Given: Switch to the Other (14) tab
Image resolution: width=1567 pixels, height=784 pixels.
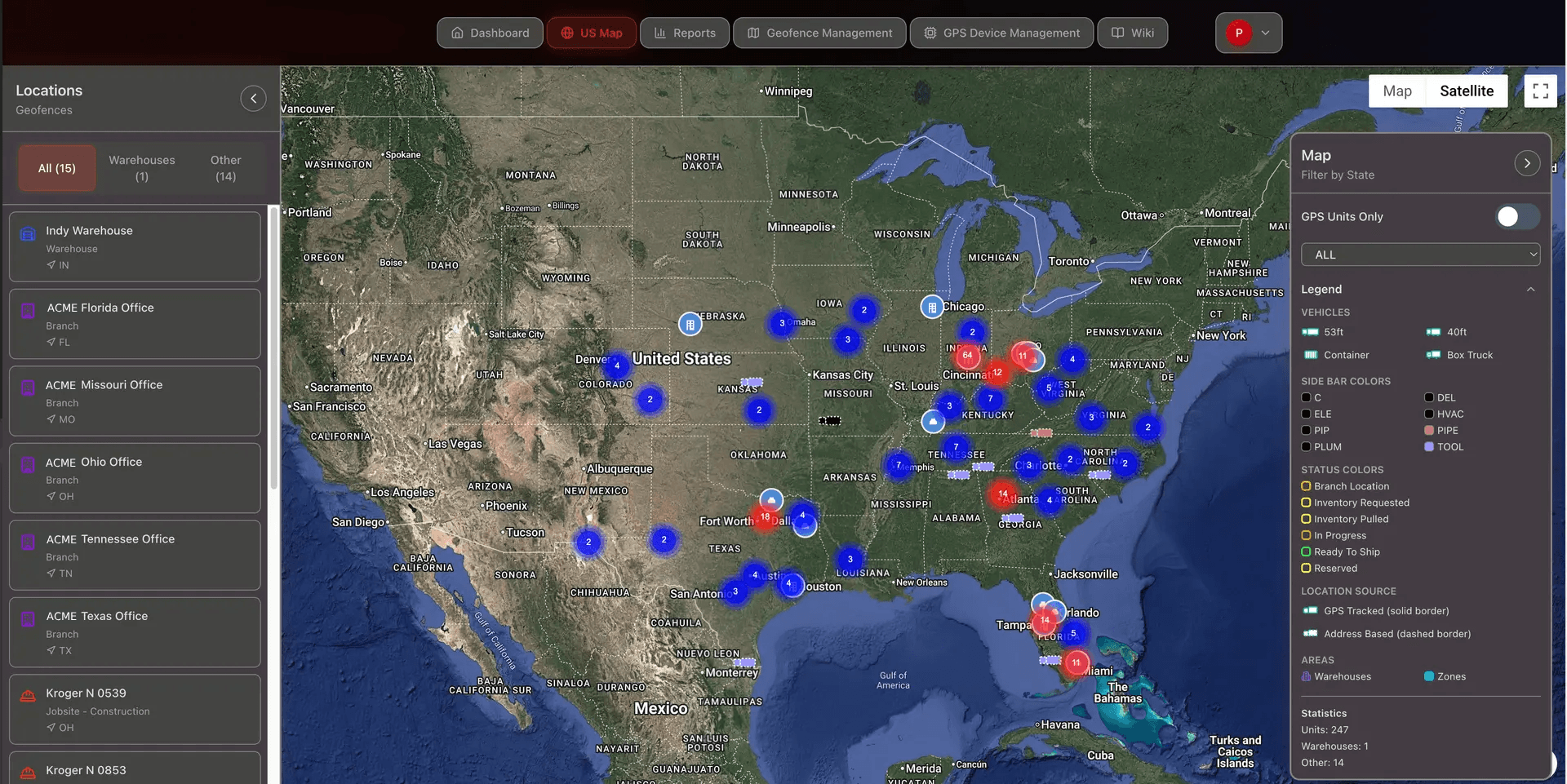Looking at the screenshot, I should click(225, 168).
